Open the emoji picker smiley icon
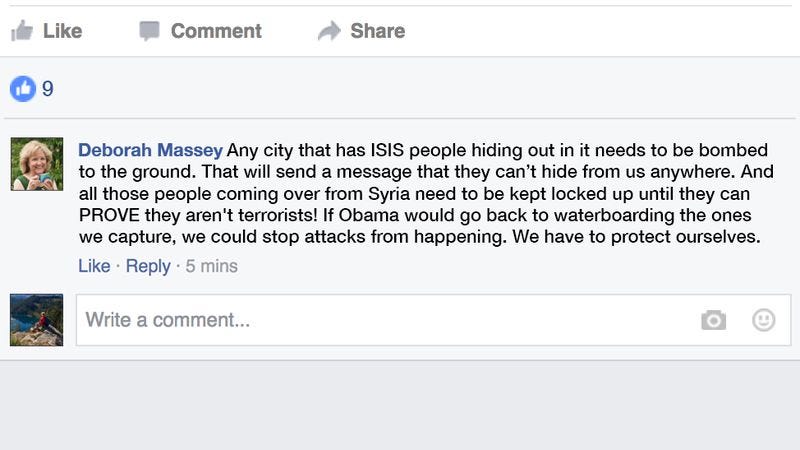The width and height of the screenshot is (800, 450). coord(764,320)
